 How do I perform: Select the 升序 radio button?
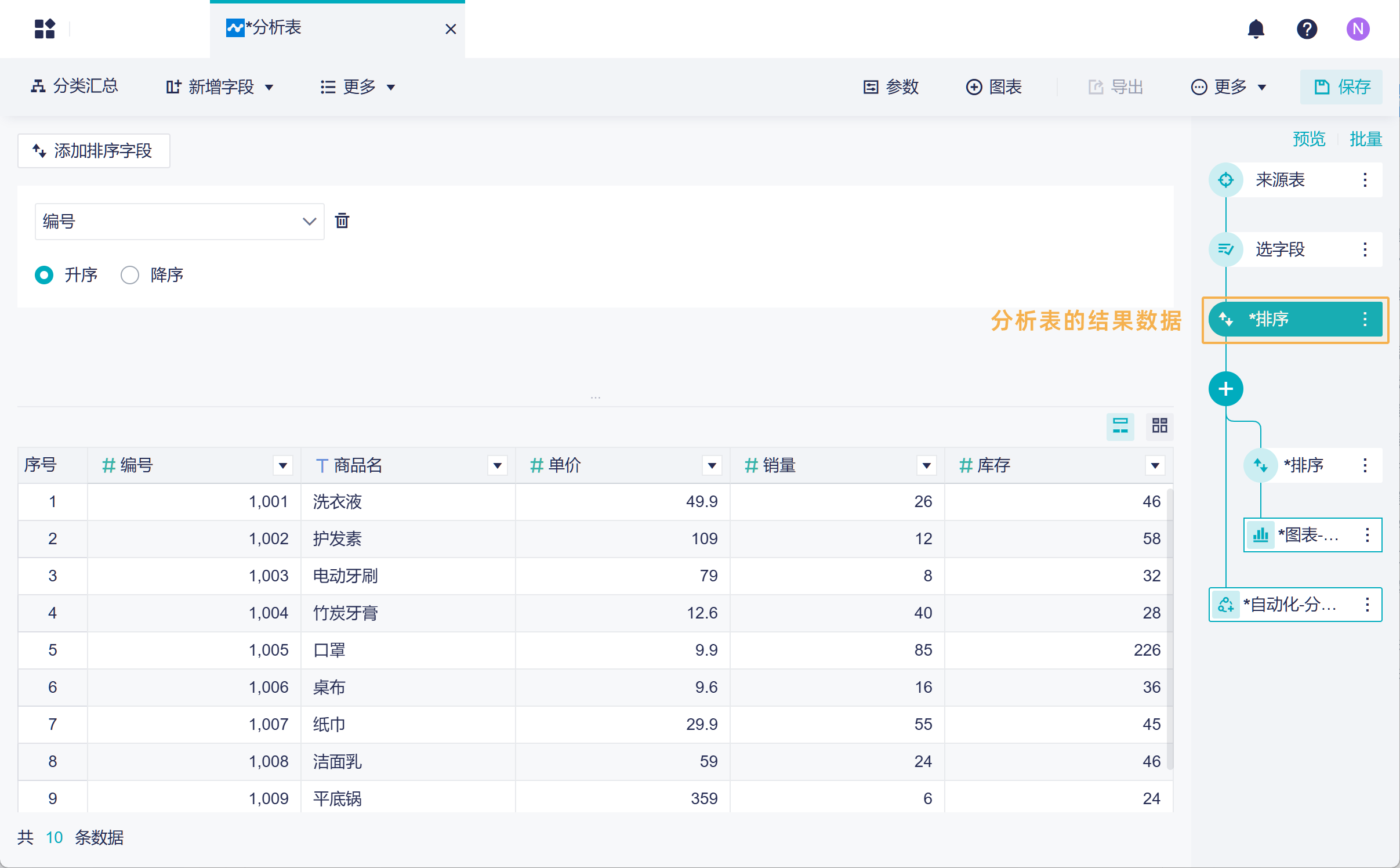[x=44, y=275]
